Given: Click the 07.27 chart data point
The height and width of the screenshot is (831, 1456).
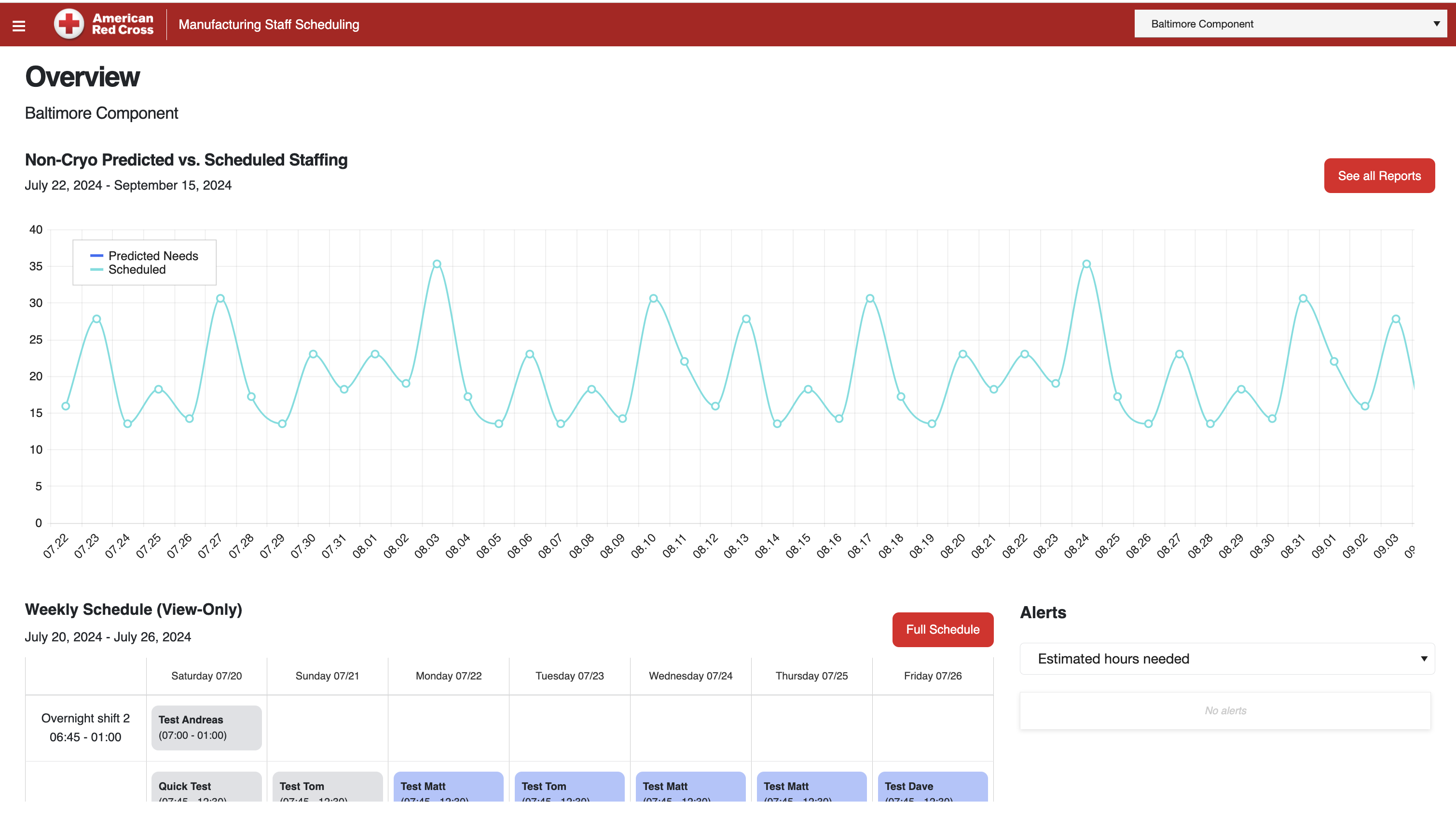Looking at the screenshot, I should click(220, 299).
